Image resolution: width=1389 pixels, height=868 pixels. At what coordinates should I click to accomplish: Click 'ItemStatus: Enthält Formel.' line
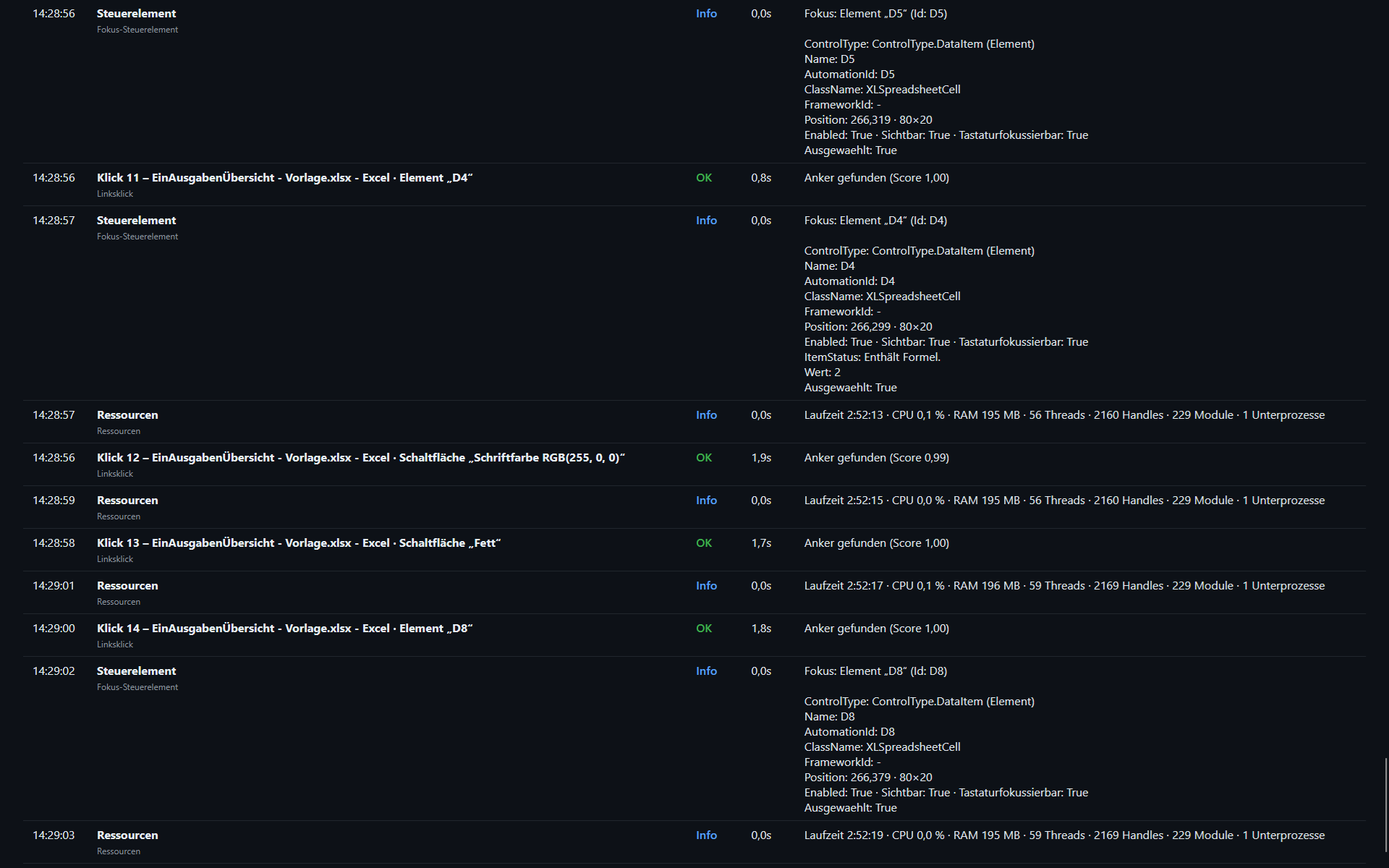872,357
